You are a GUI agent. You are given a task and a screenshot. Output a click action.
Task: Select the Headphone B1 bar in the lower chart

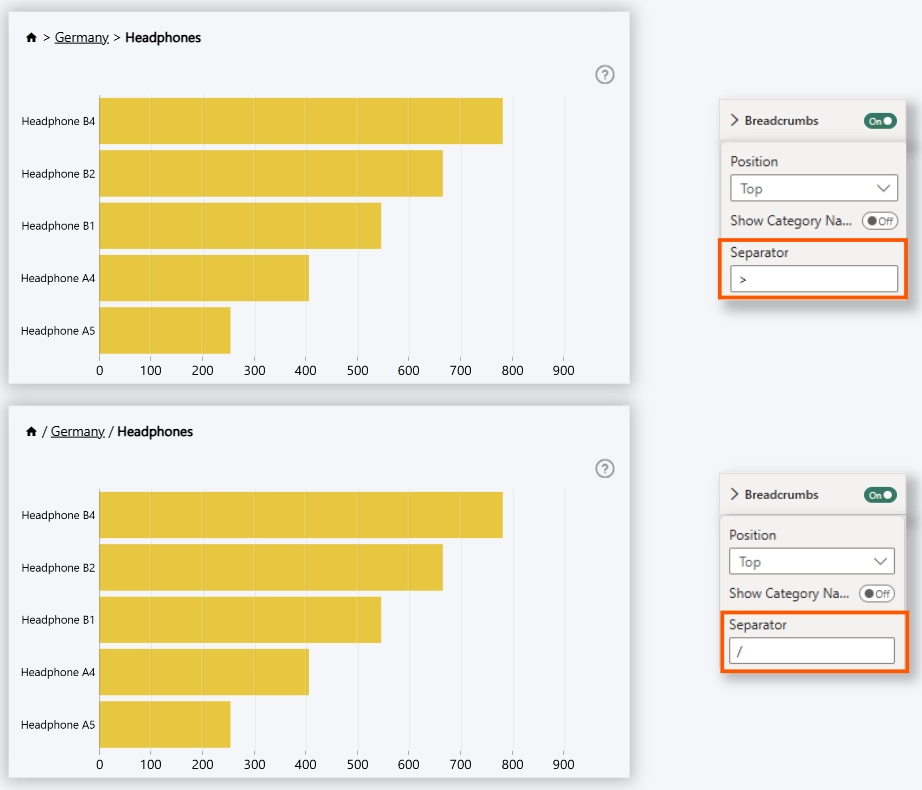click(240, 620)
